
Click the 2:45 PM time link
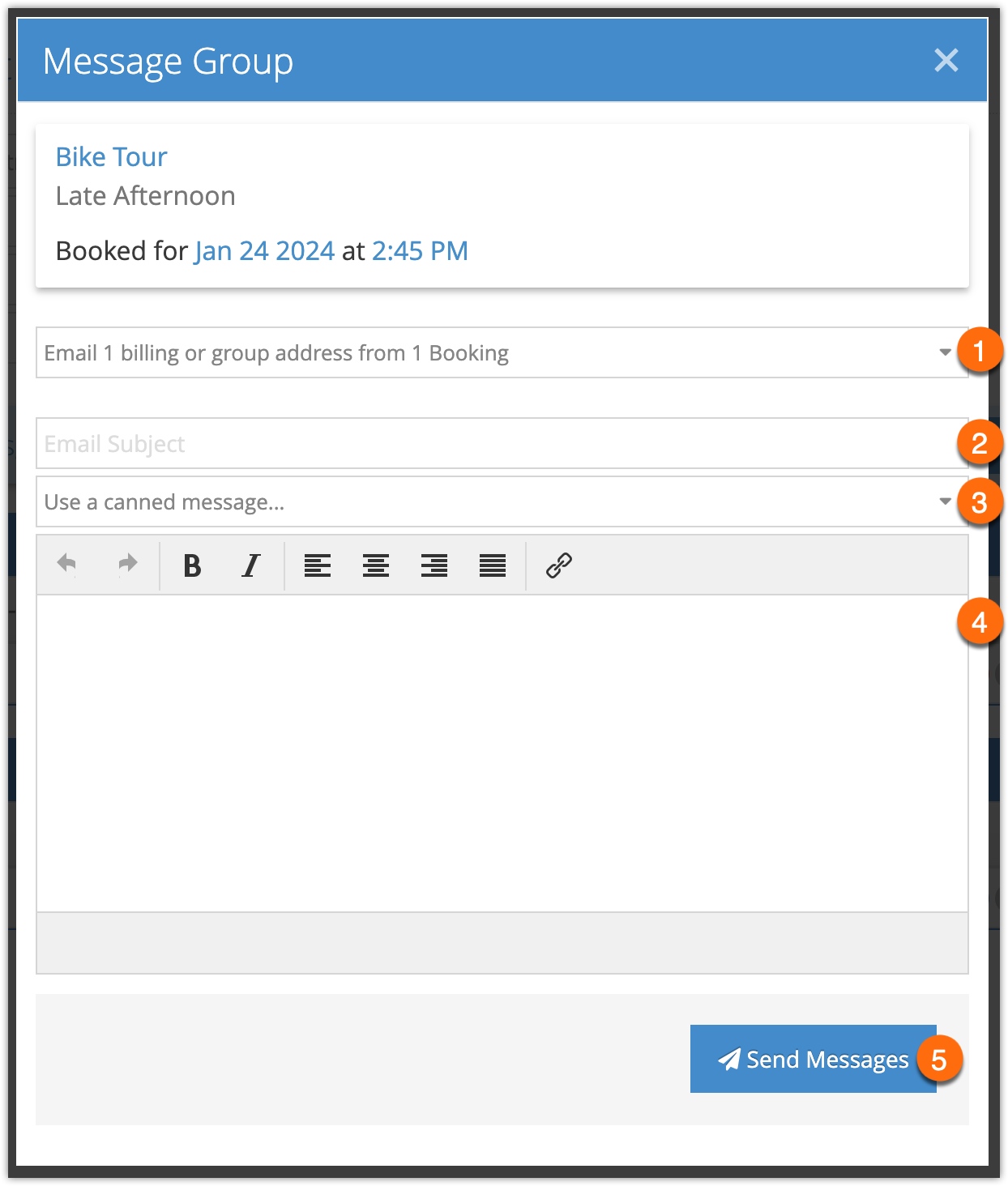420,251
